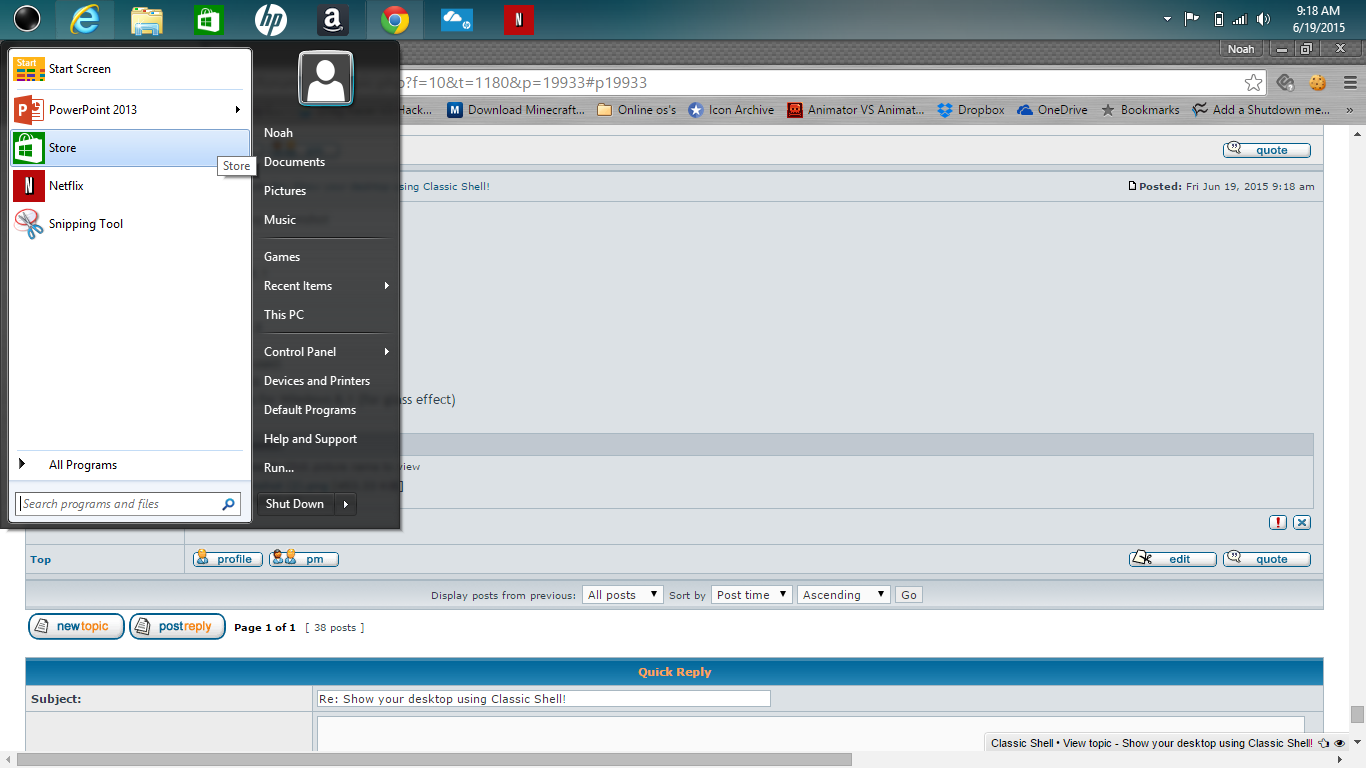The image size is (1366, 768).
Task: Open Help and Support
Action: 310,439
